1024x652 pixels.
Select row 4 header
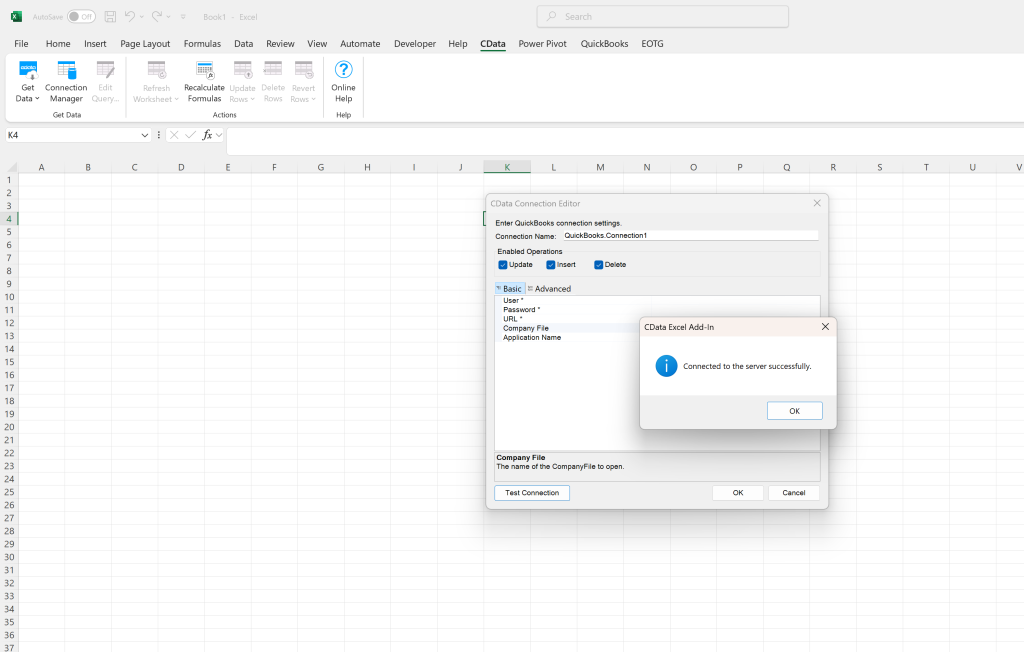pos(9,219)
